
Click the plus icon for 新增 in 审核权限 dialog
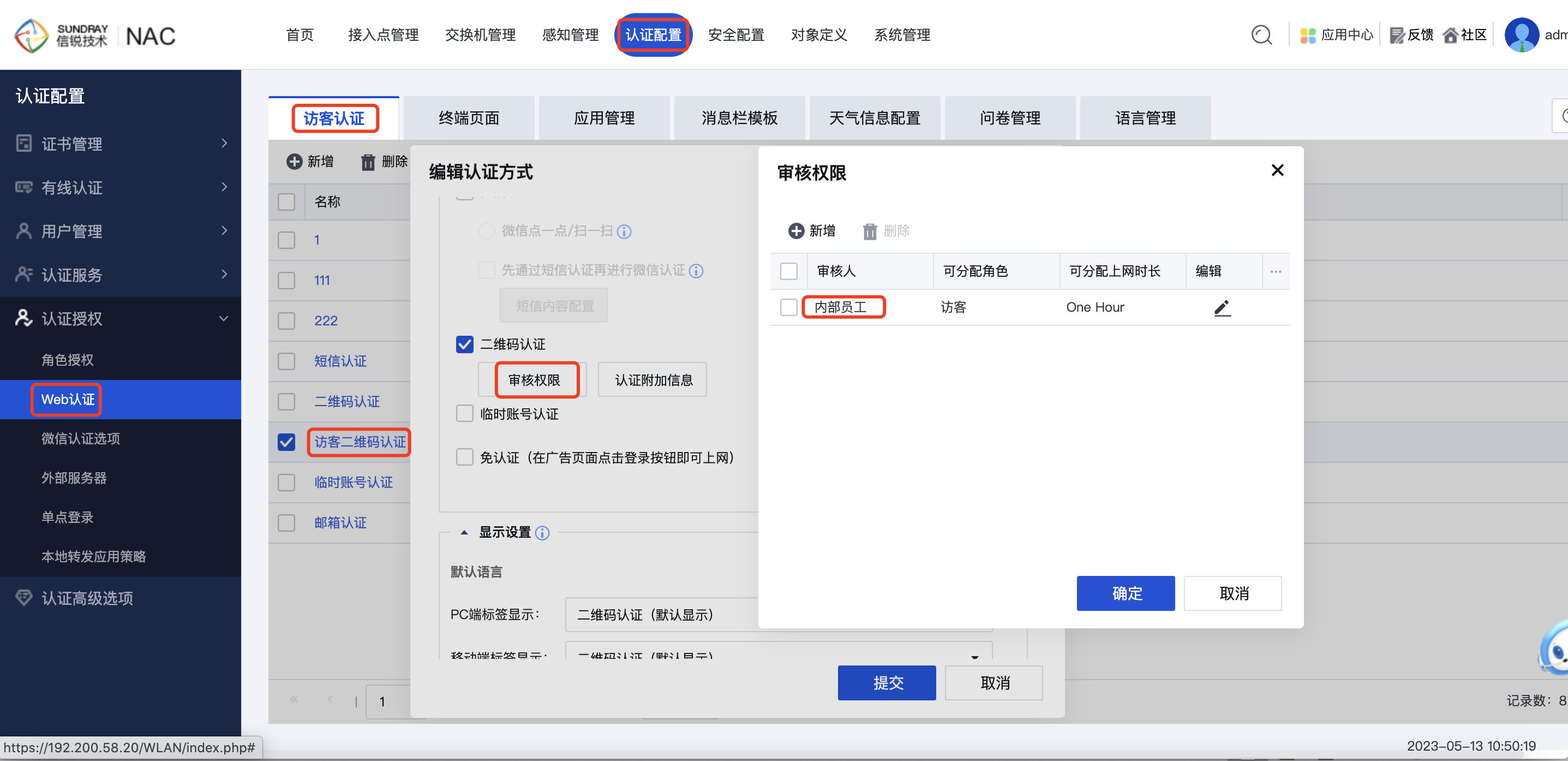pos(796,231)
